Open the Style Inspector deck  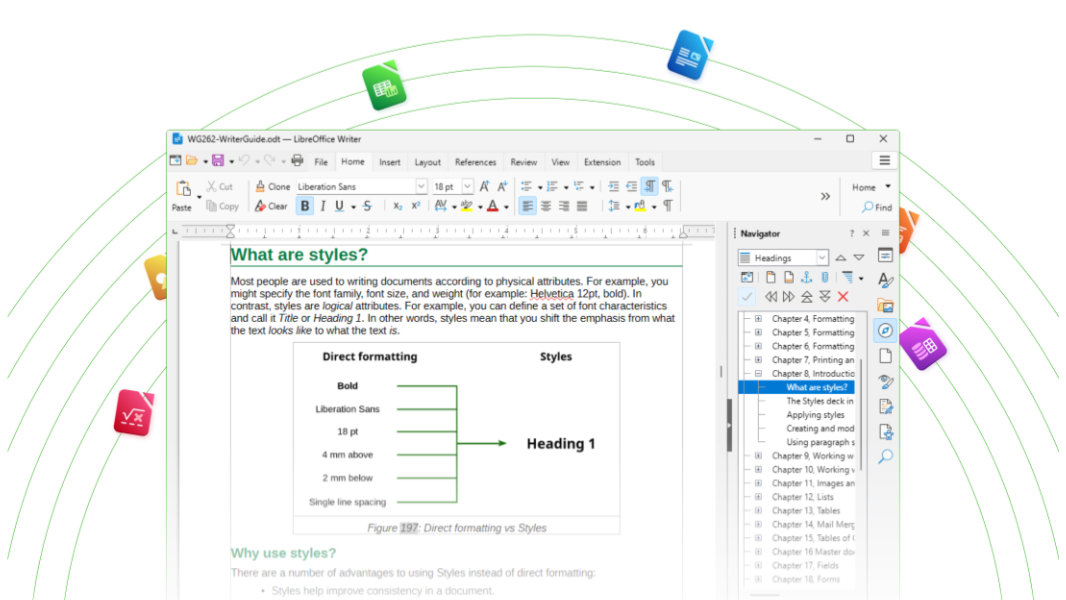[885, 381]
